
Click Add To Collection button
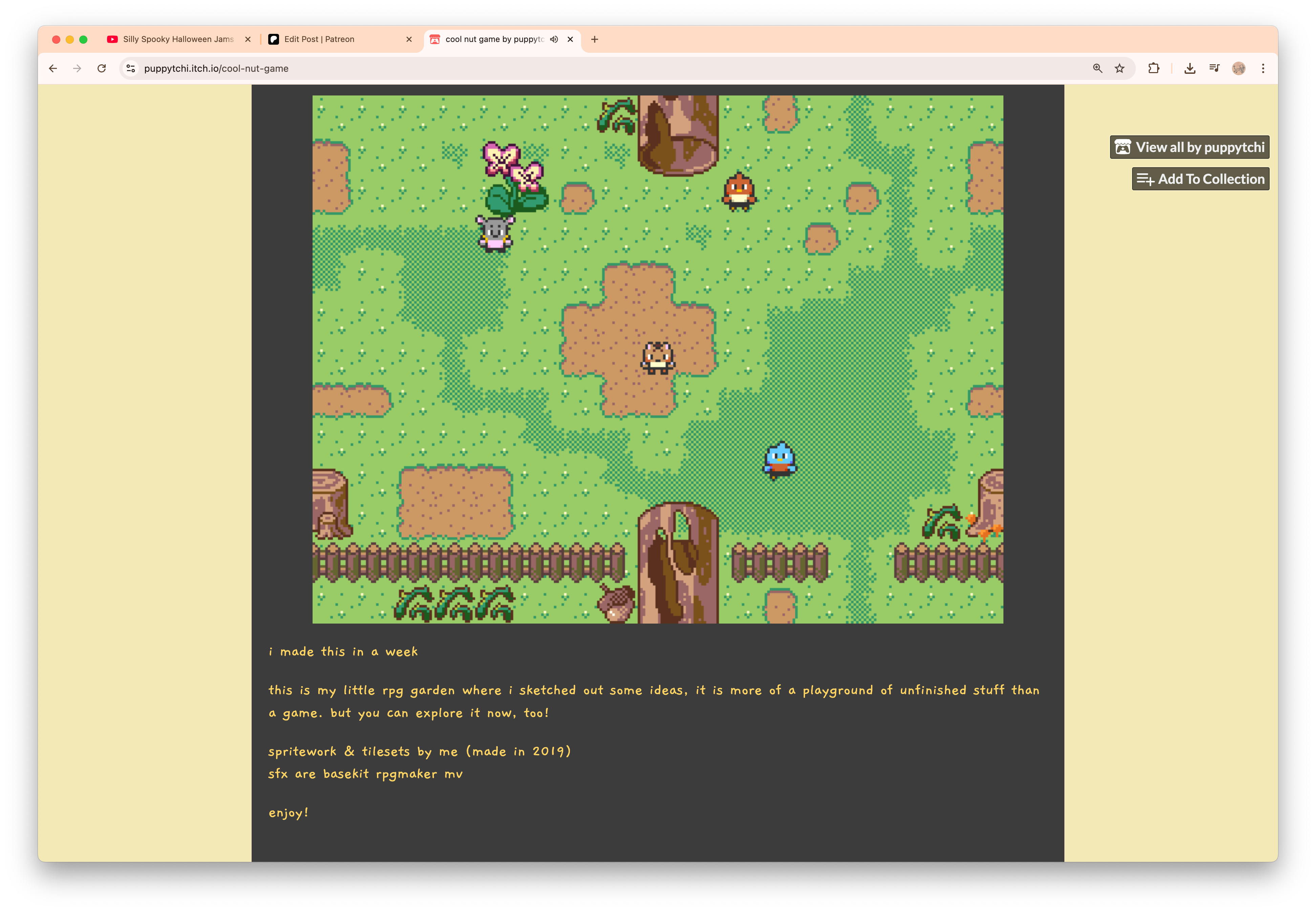pos(1200,179)
